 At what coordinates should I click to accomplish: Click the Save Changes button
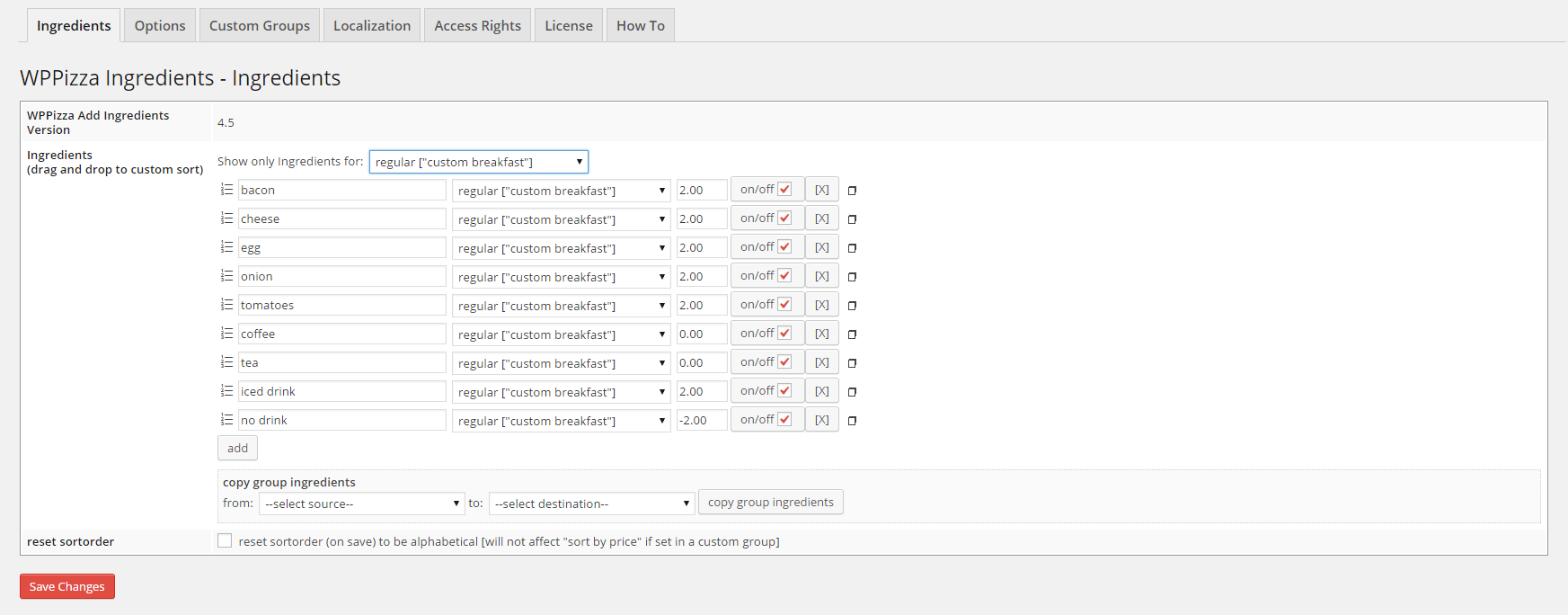click(67, 586)
